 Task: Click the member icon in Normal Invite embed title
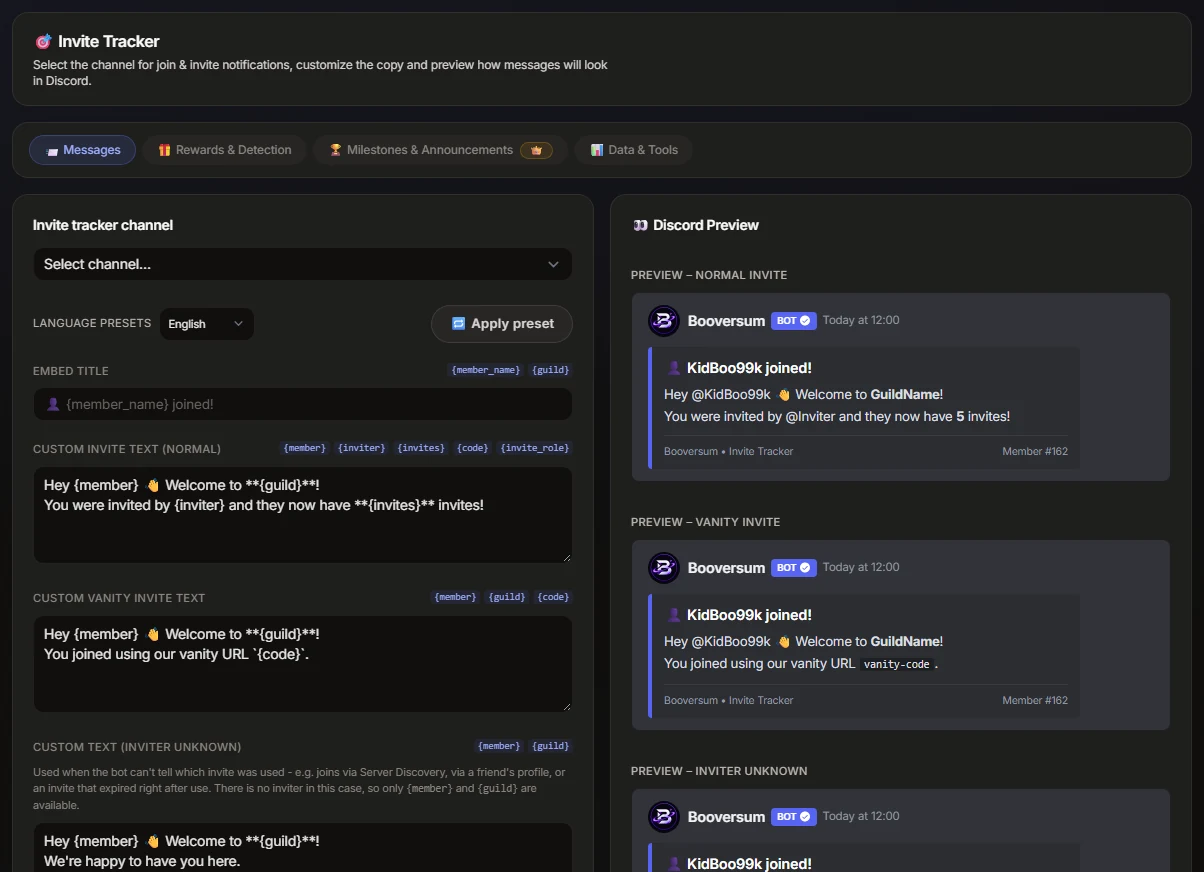point(674,368)
